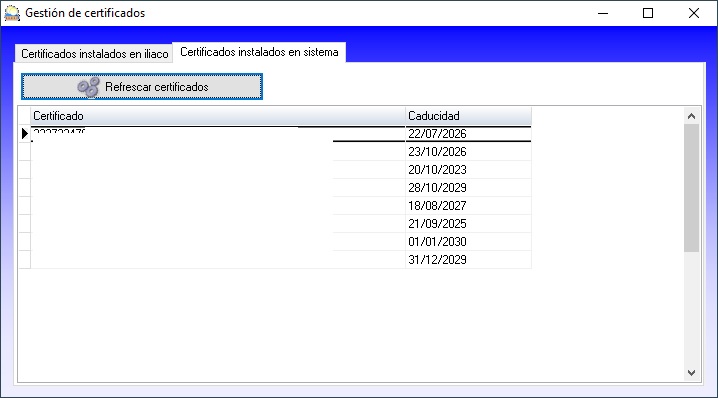This screenshot has width=718, height=398.
Task: Click the scrollbar down arrow
Action: [x=691, y=373]
